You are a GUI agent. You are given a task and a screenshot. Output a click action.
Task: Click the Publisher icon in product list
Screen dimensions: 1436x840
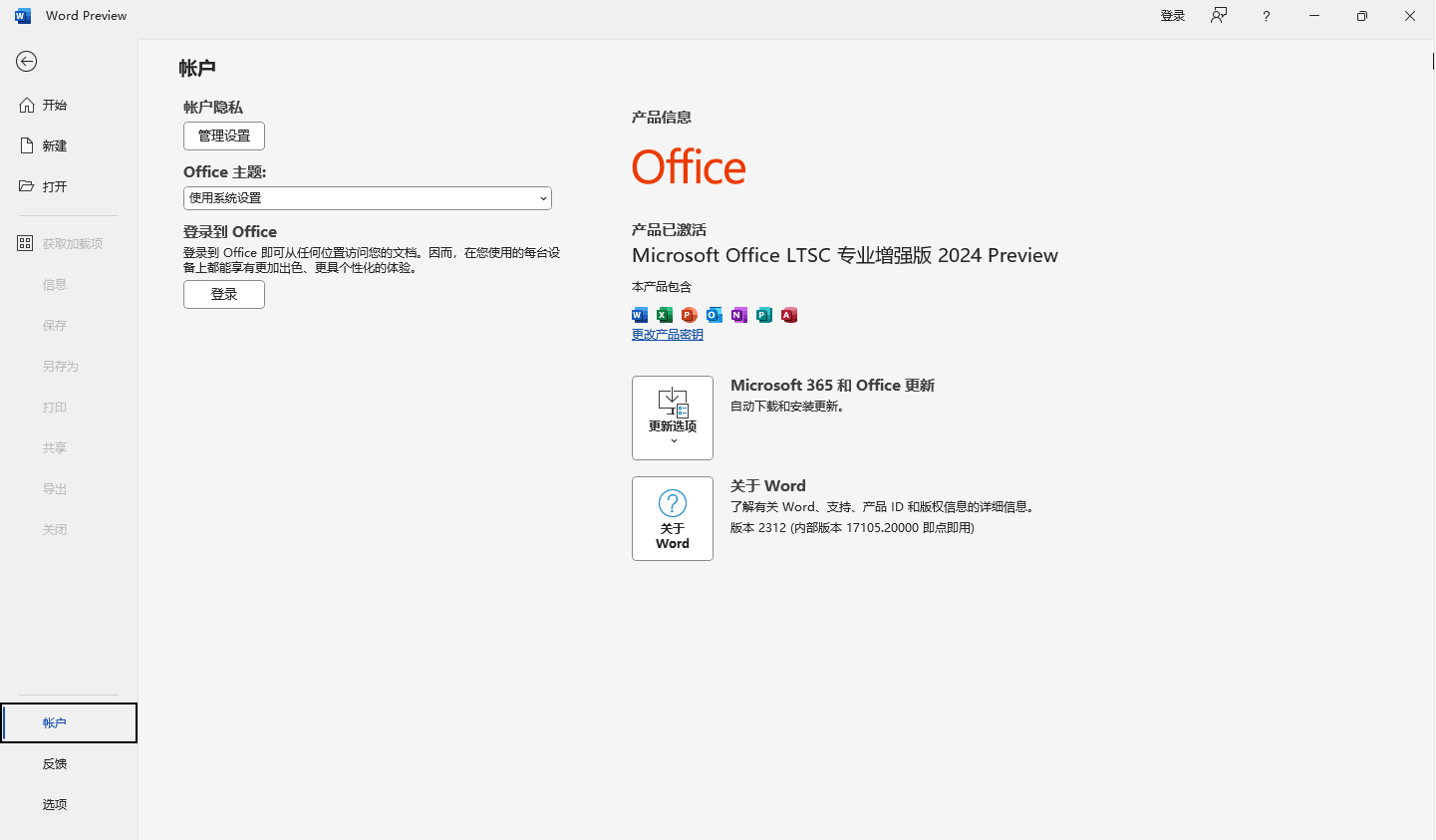tap(764, 315)
